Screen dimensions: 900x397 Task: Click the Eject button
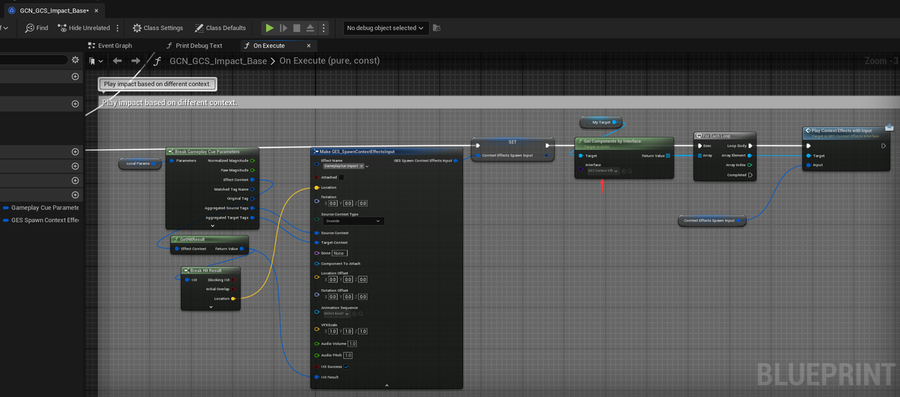[310, 28]
